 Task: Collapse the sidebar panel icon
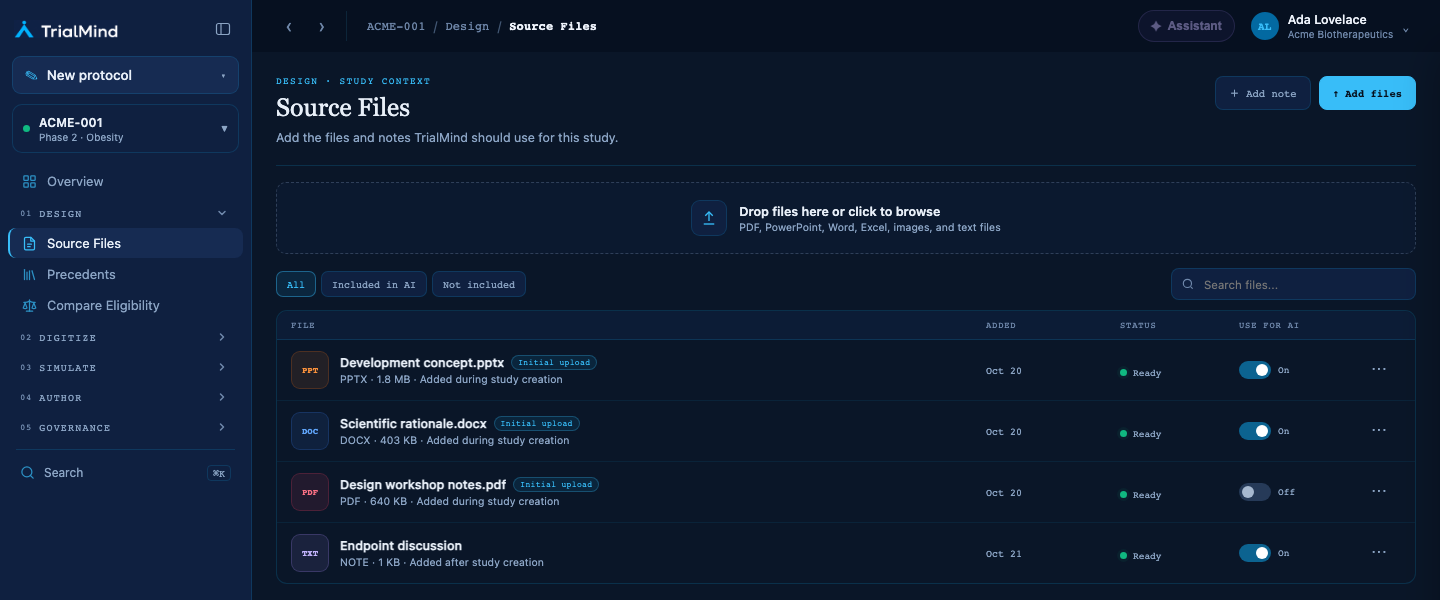[223, 29]
